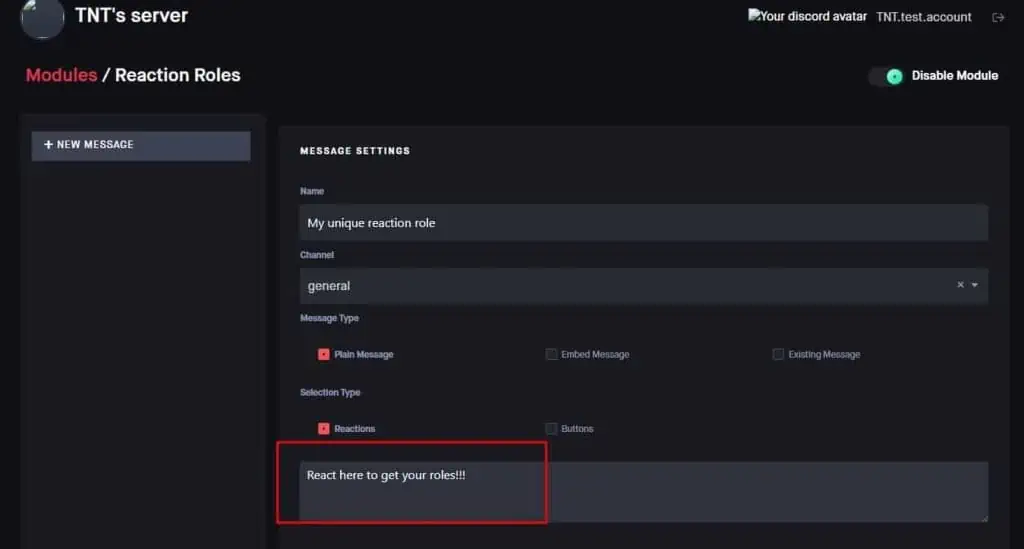This screenshot has width=1024, height=549.
Task: Click the TNT's server name heading
Action: pyautogui.click(x=131, y=16)
